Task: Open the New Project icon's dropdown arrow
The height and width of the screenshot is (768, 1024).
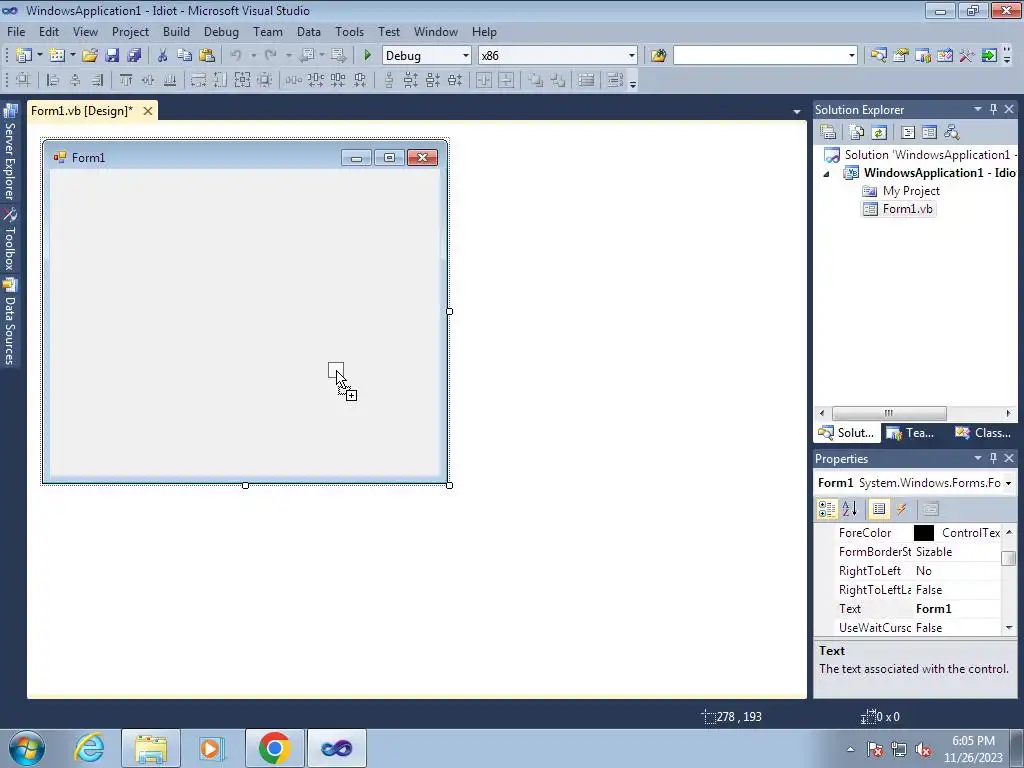Action: (39, 56)
